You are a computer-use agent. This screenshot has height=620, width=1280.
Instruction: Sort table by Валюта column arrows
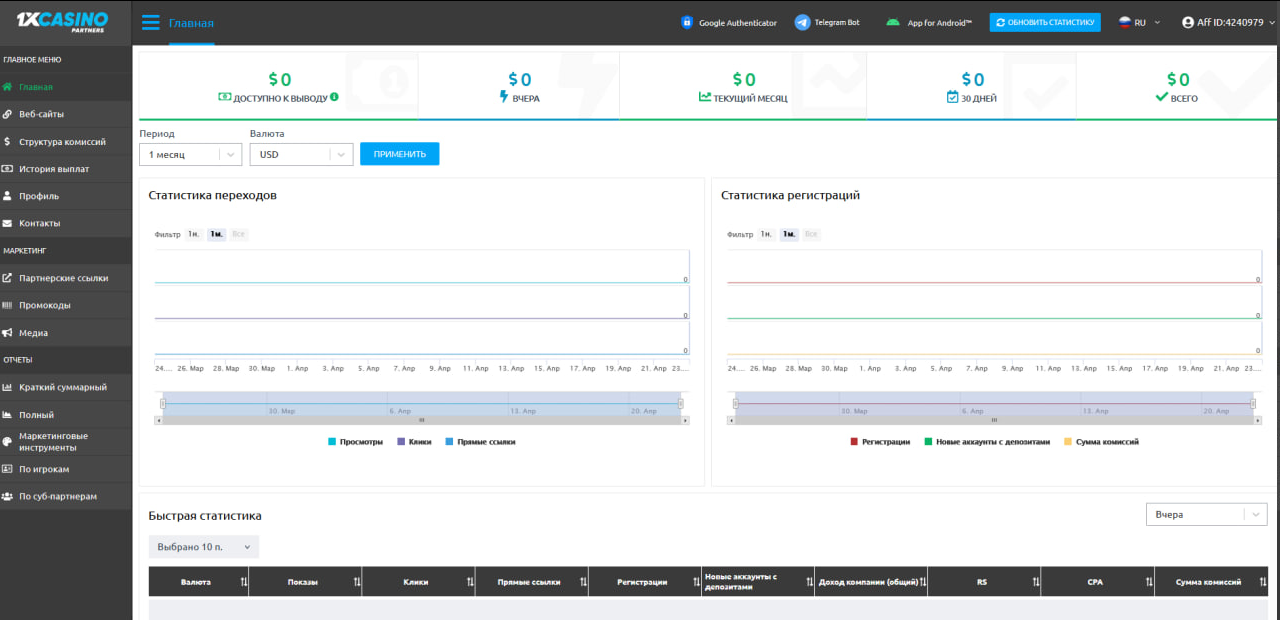point(244,582)
